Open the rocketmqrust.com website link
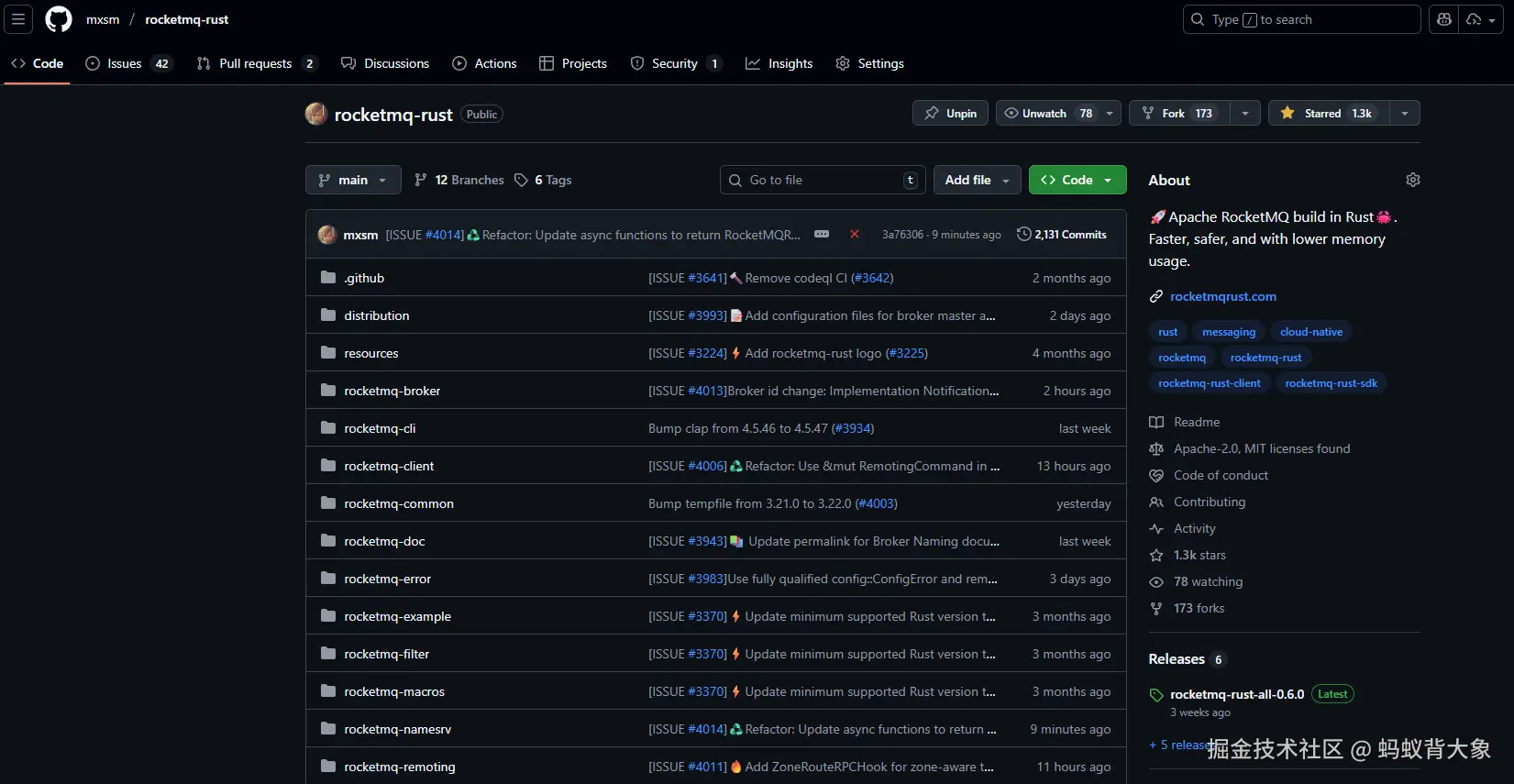 (x=1222, y=297)
